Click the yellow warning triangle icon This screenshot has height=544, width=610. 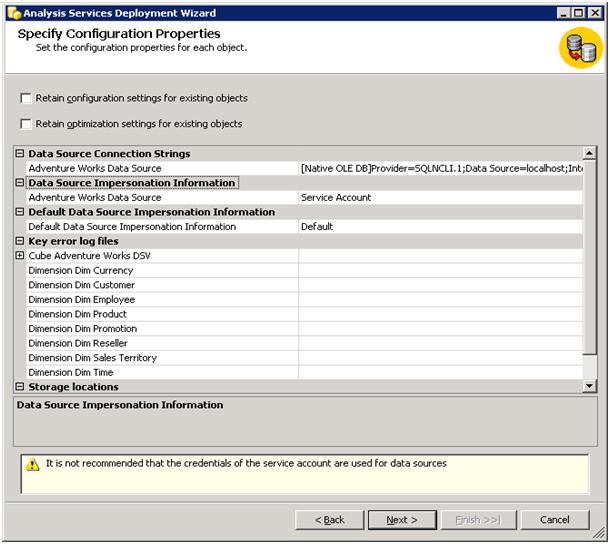tap(32, 464)
